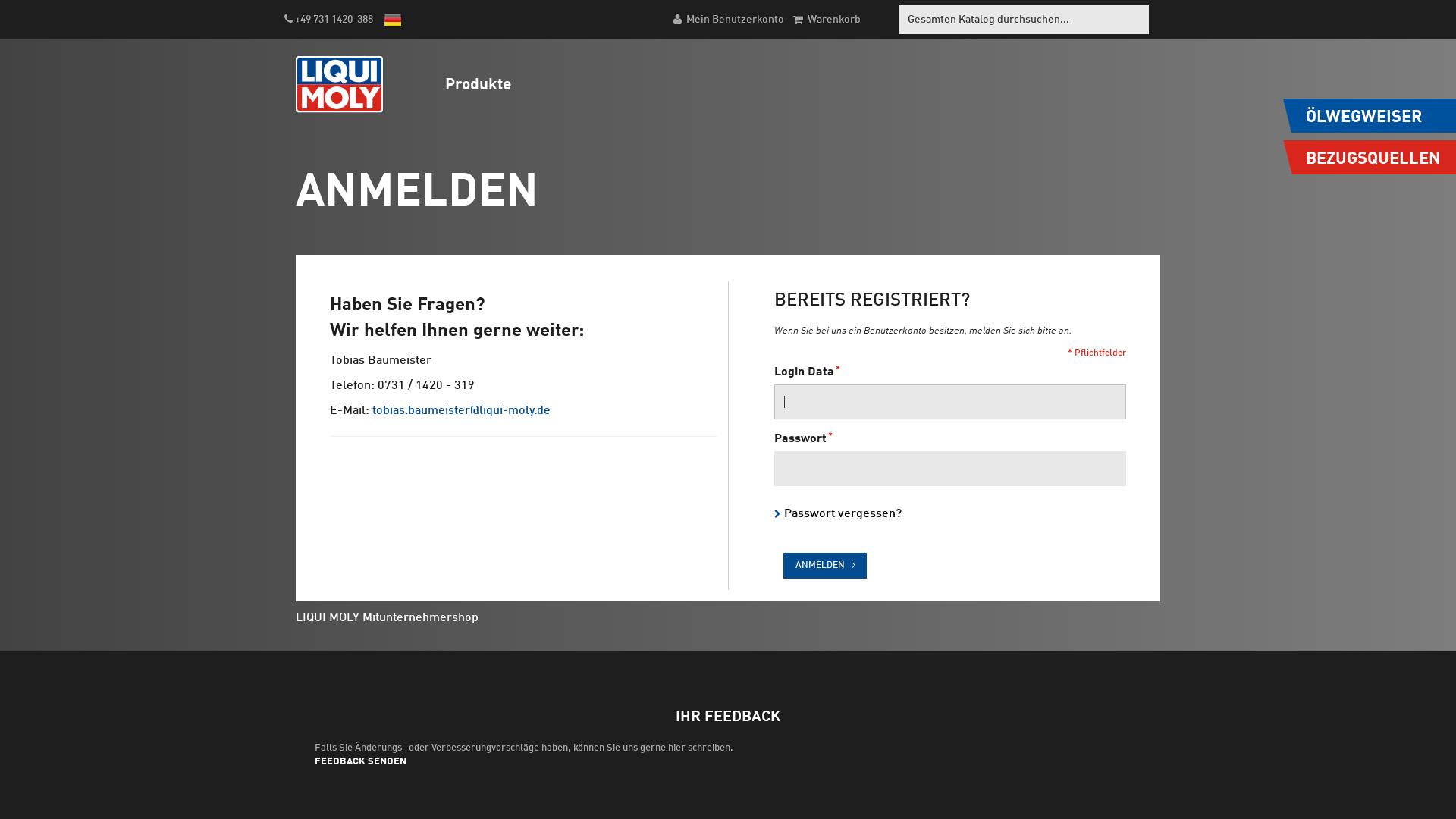Image resolution: width=1456 pixels, height=819 pixels.
Task: Click the Telefon: 0731 / 1420 - 319 text
Action: click(402, 386)
